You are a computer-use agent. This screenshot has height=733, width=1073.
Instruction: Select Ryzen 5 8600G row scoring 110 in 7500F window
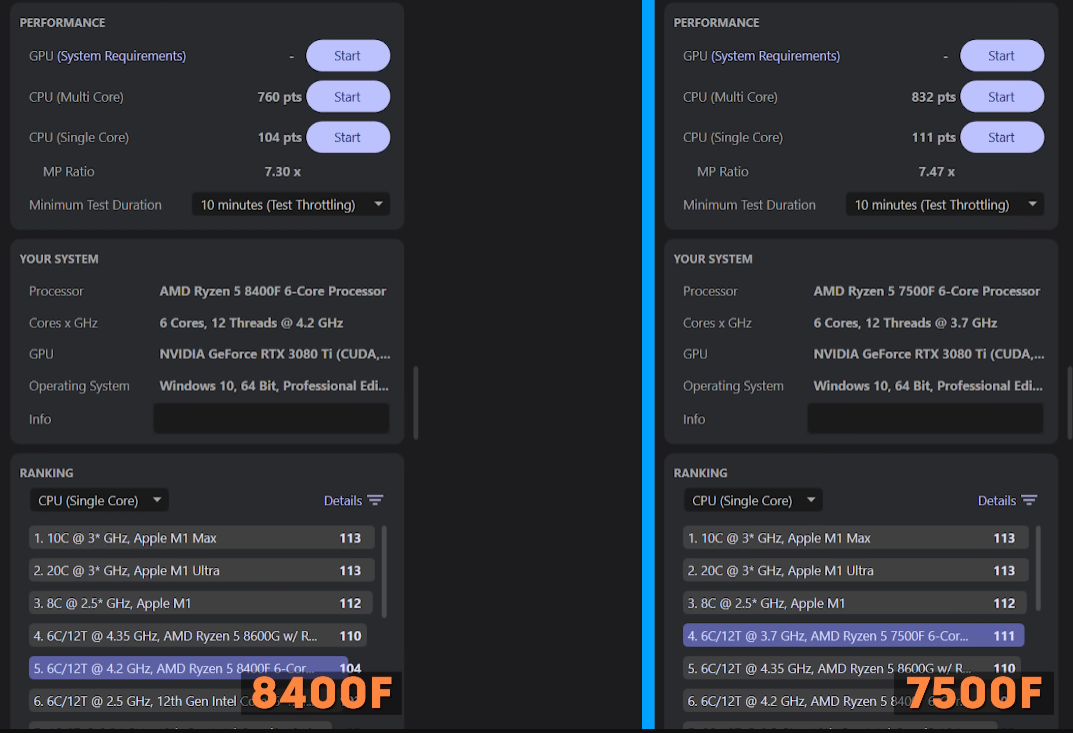[852, 668]
